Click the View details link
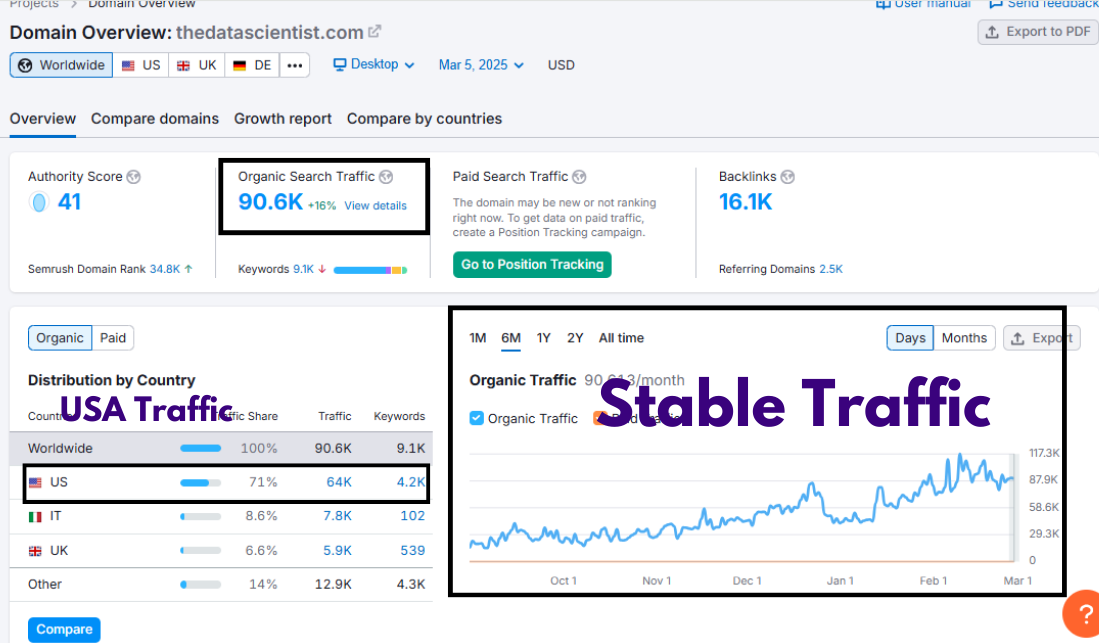Screen dimensions: 1099x643 (x=375, y=206)
